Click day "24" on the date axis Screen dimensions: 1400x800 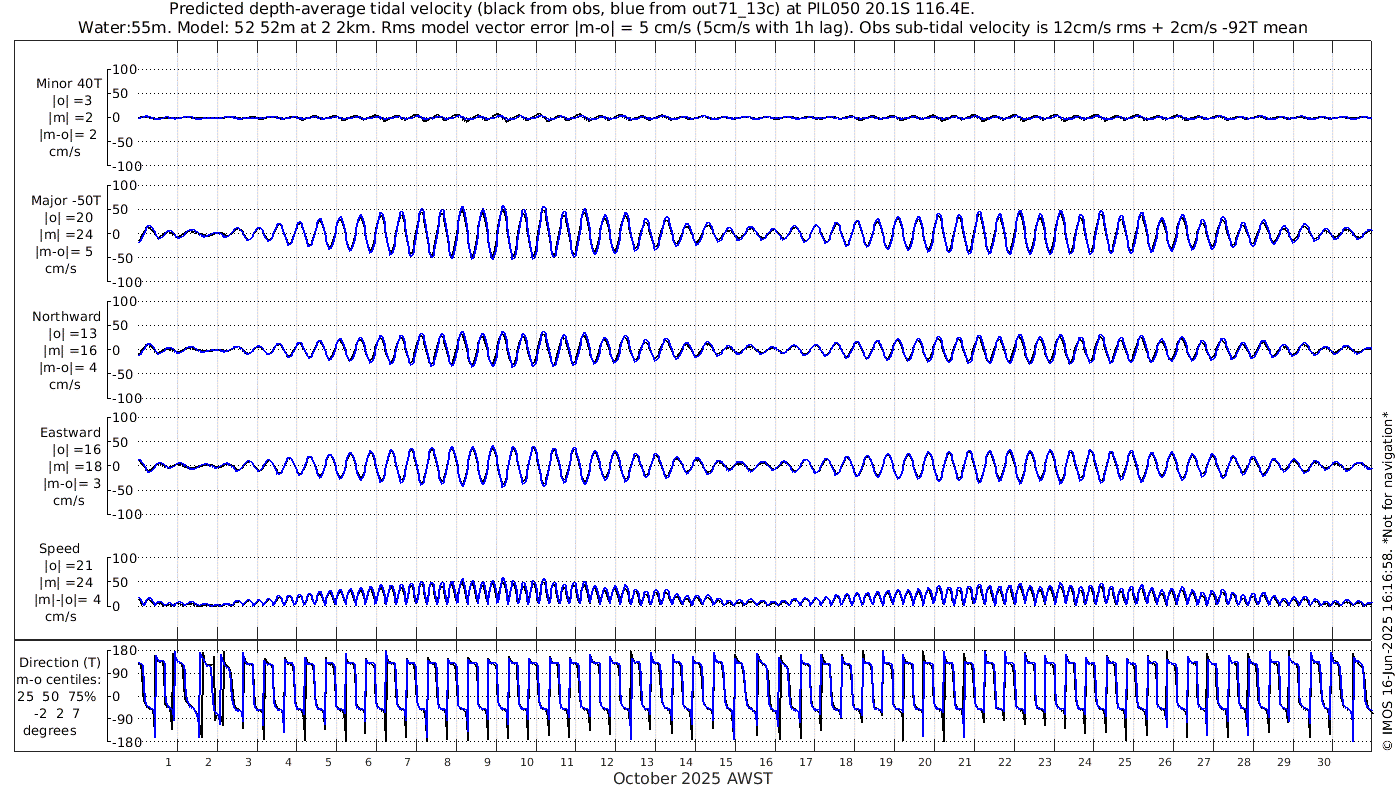point(1084,761)
